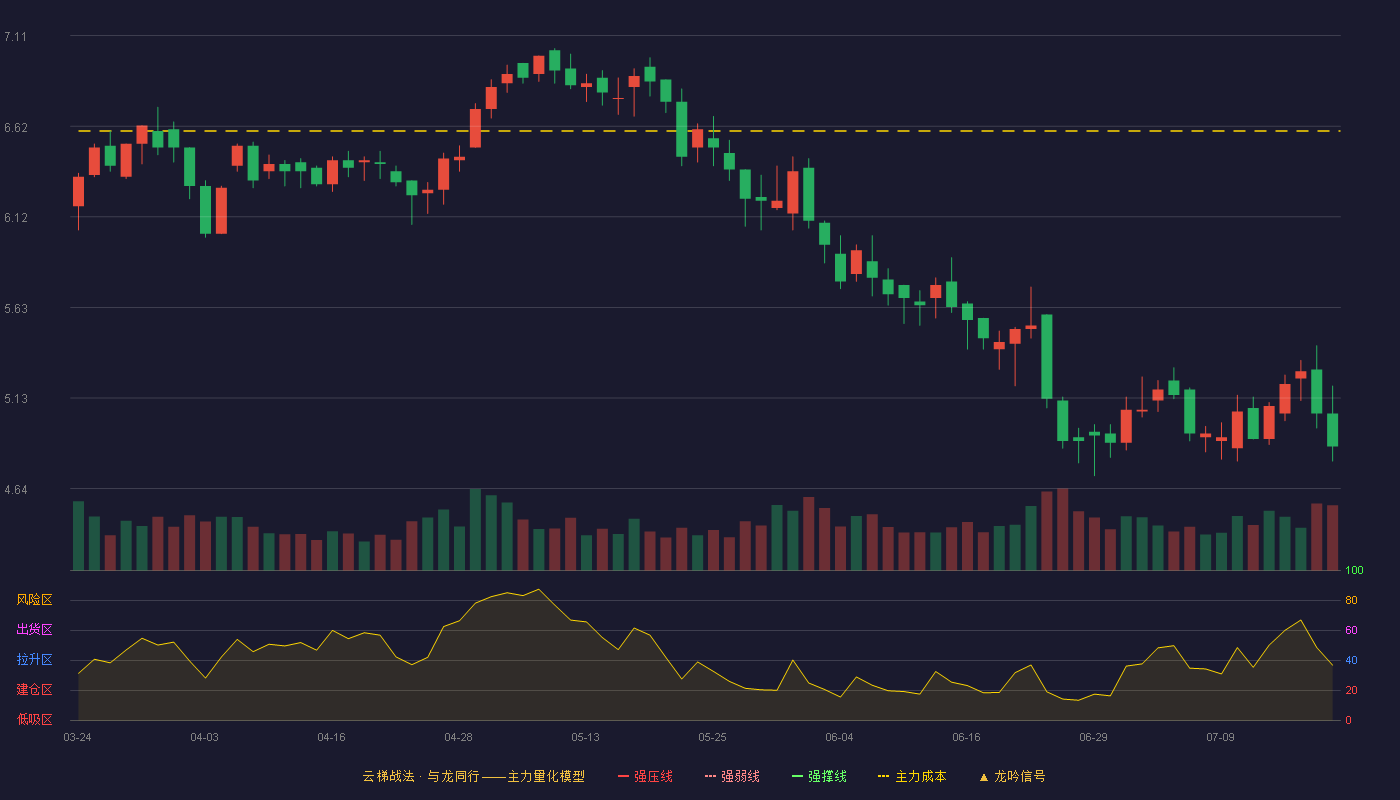Select the 建仓区 zone label
1400x800 pixels.
pyautogui.click(x=34, y=690)
